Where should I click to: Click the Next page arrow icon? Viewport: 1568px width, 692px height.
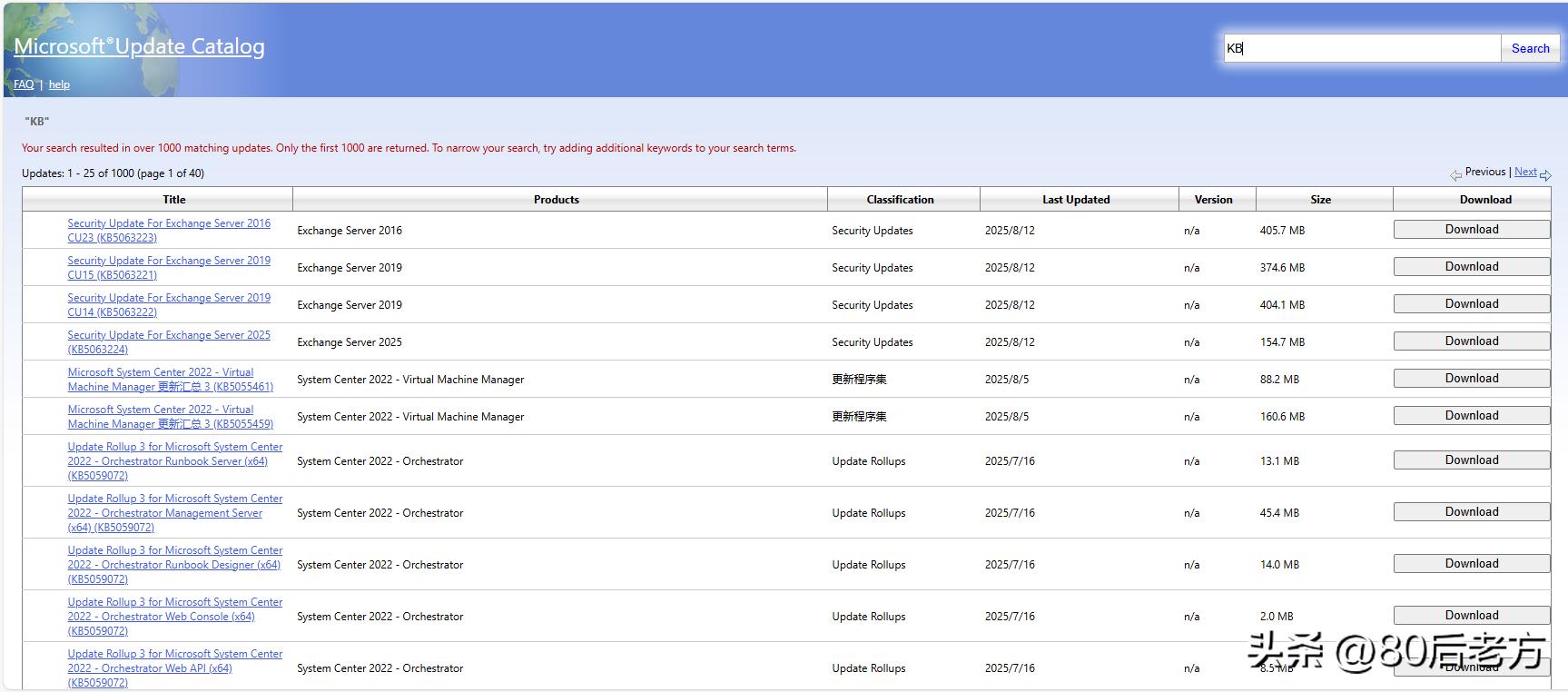tap(1545, 174)
